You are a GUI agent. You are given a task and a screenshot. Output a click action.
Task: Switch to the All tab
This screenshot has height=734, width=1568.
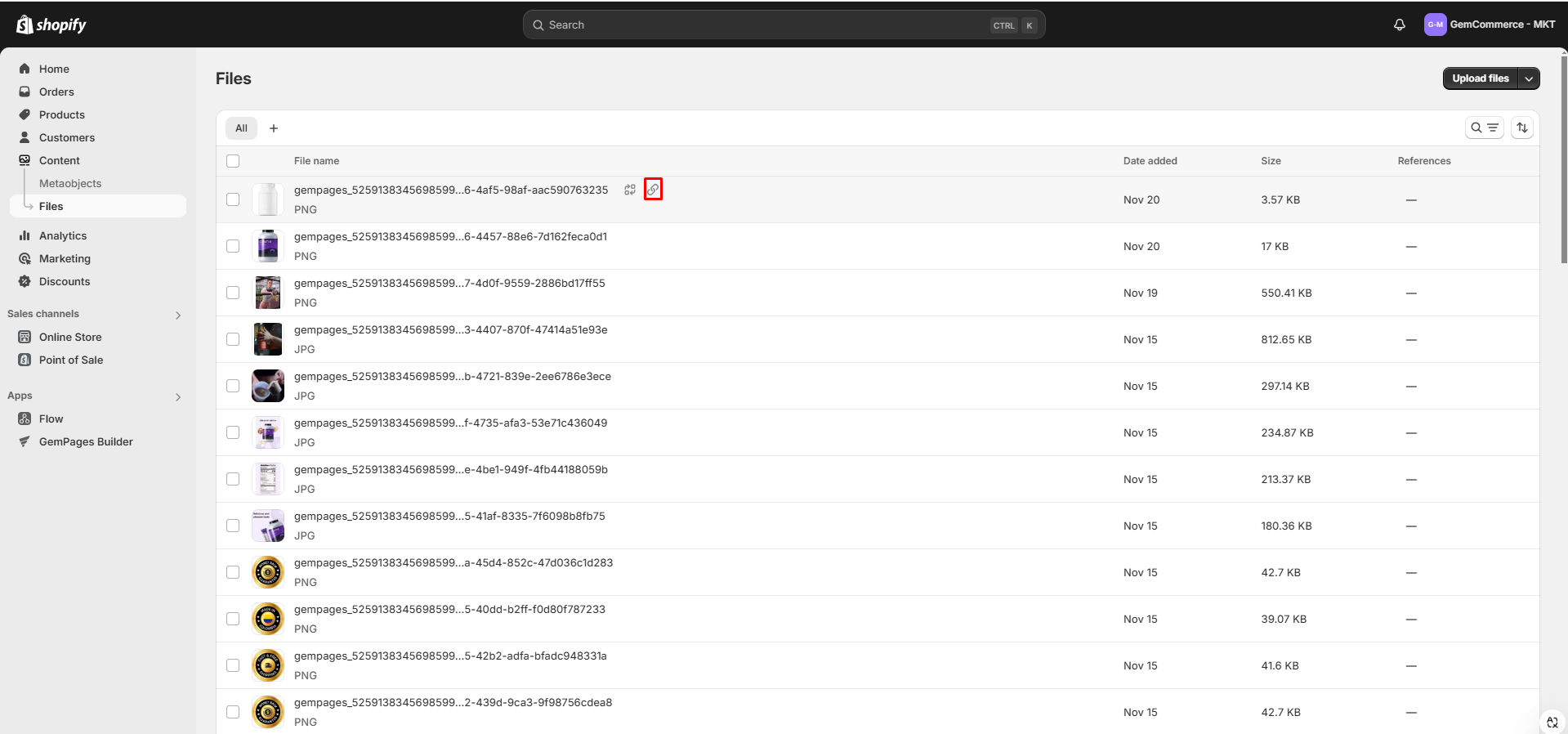coord(241,128)
